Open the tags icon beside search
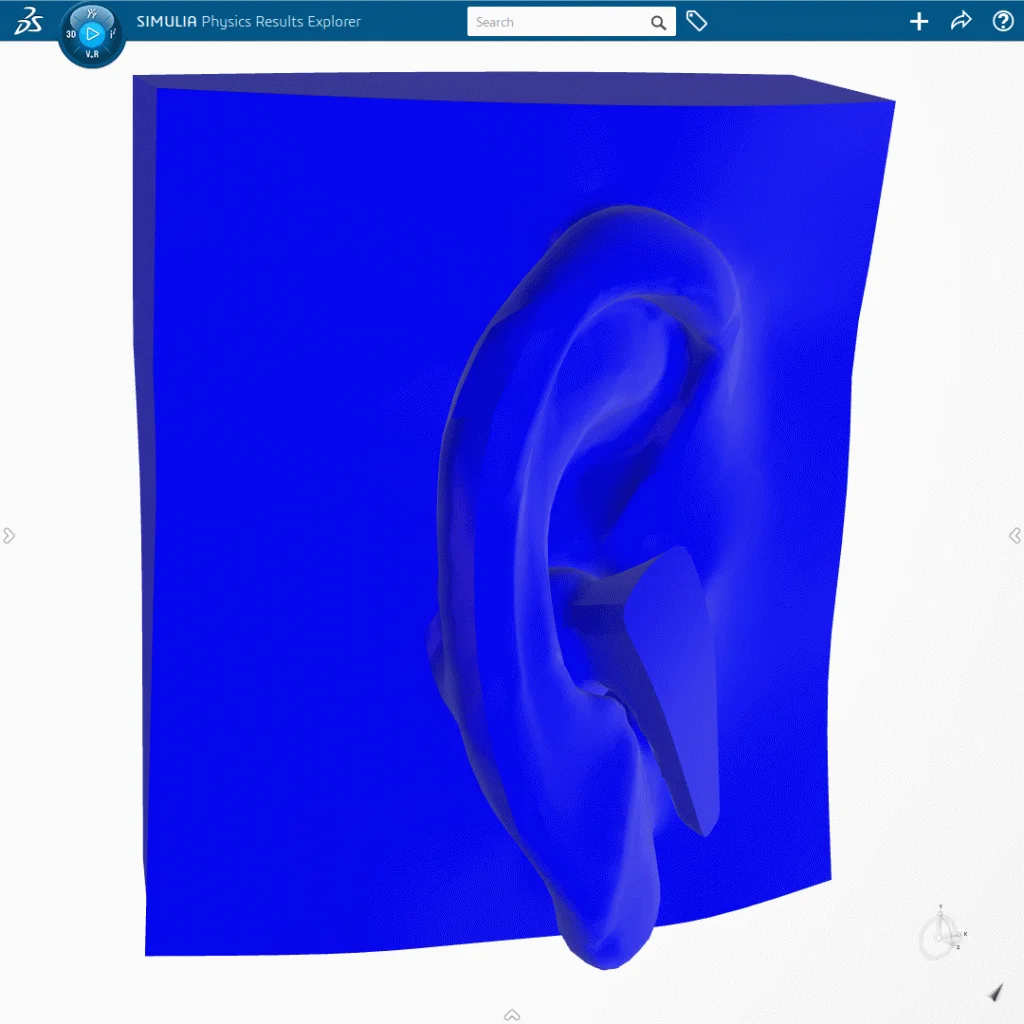Viewport: 1024px width, 1024px height. (696, 22)
